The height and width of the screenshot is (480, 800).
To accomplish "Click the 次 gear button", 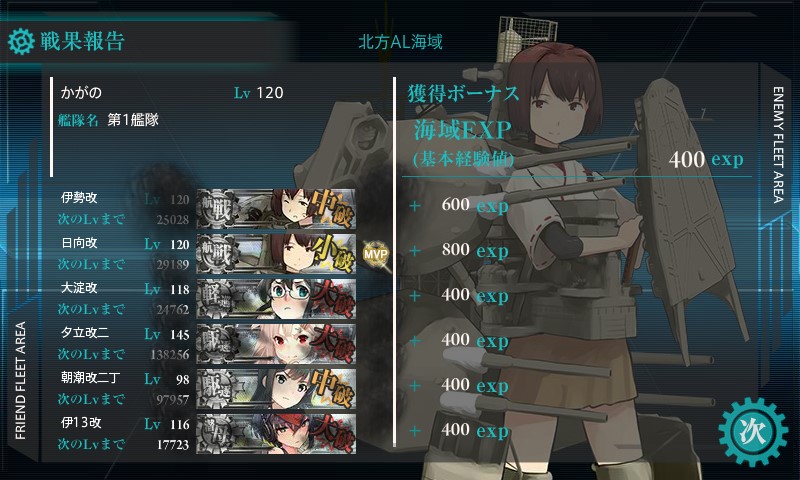I will pos(753,432).
